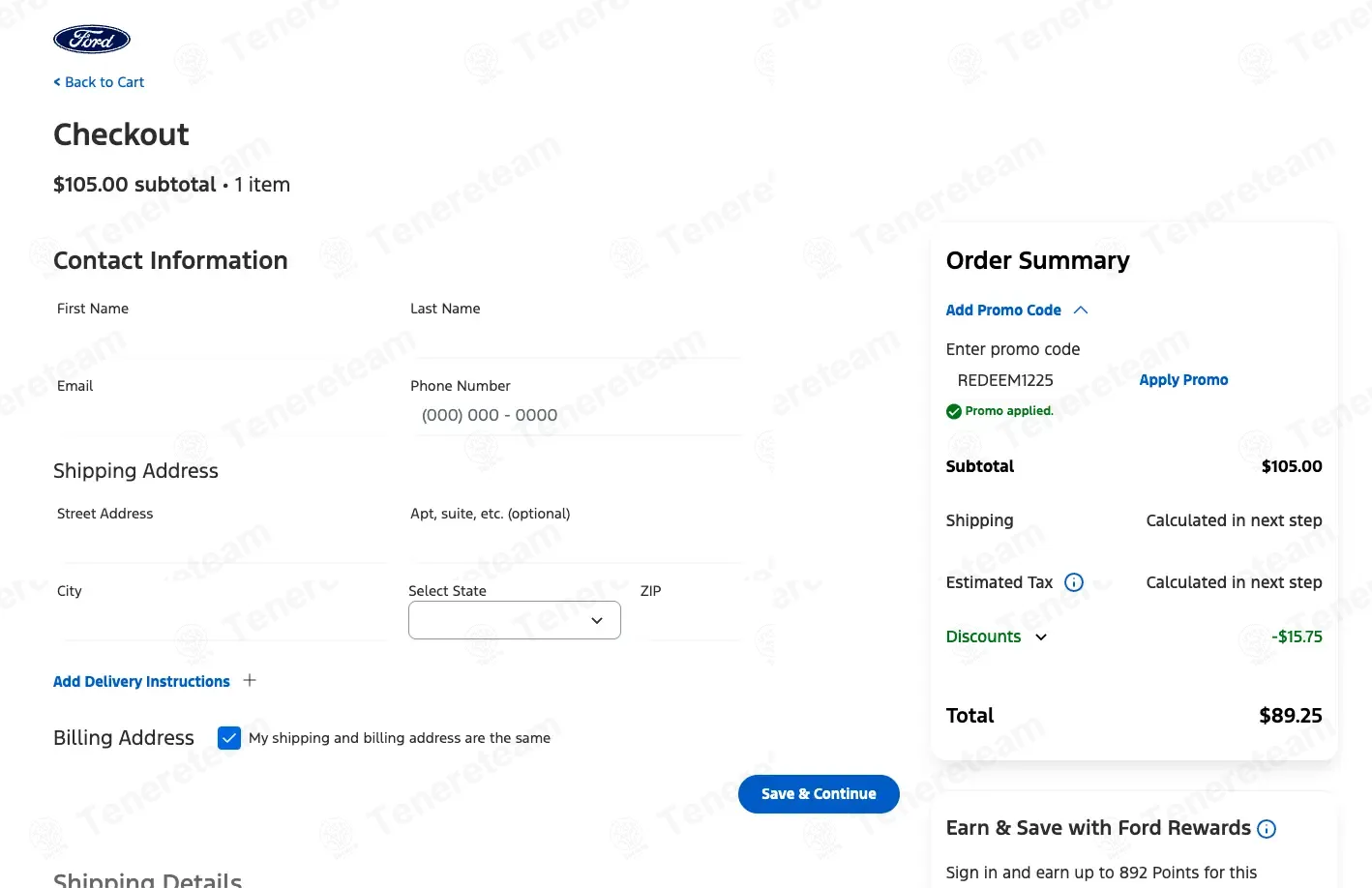Click the plus icon for delivery instructions
The image size is (1372, 888).
[x=250, y=681]
